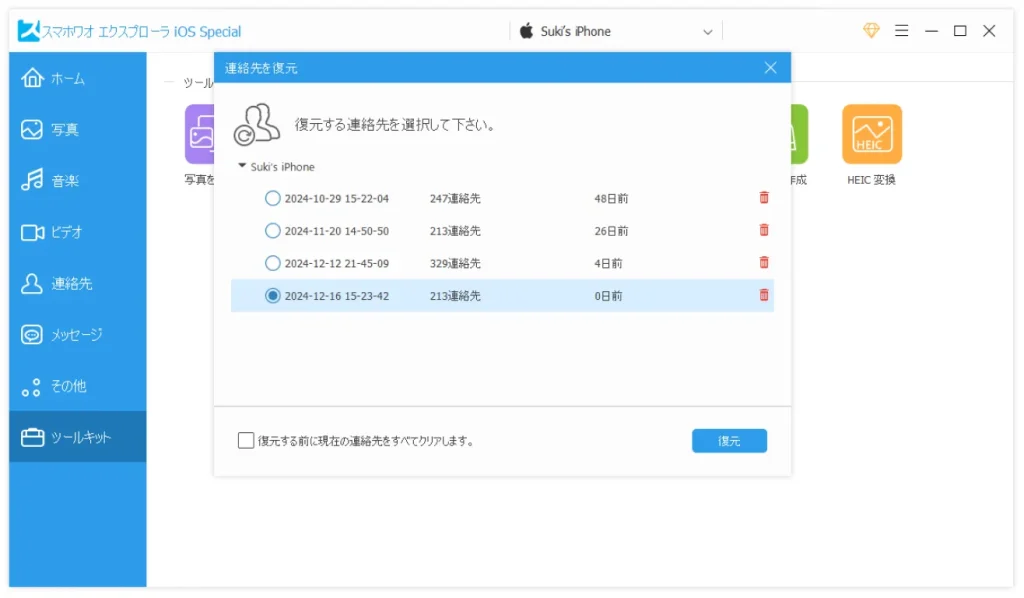
Task: Delete the 2024-10-29 backup via trash icon
Action: click(x=764, y=198)
